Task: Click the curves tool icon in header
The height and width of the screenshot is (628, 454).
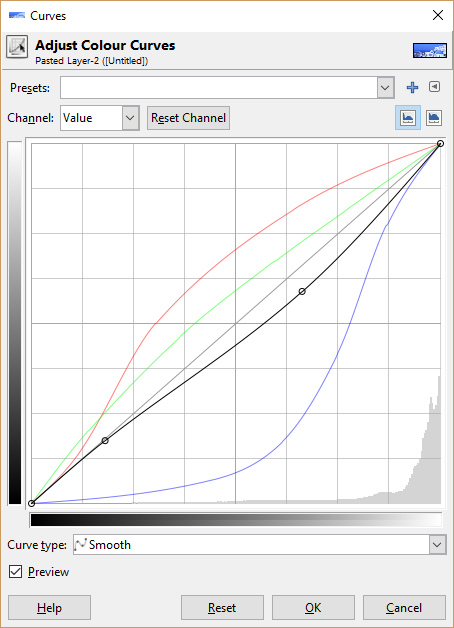Action: pyautogui.click(x=17, y=47)
